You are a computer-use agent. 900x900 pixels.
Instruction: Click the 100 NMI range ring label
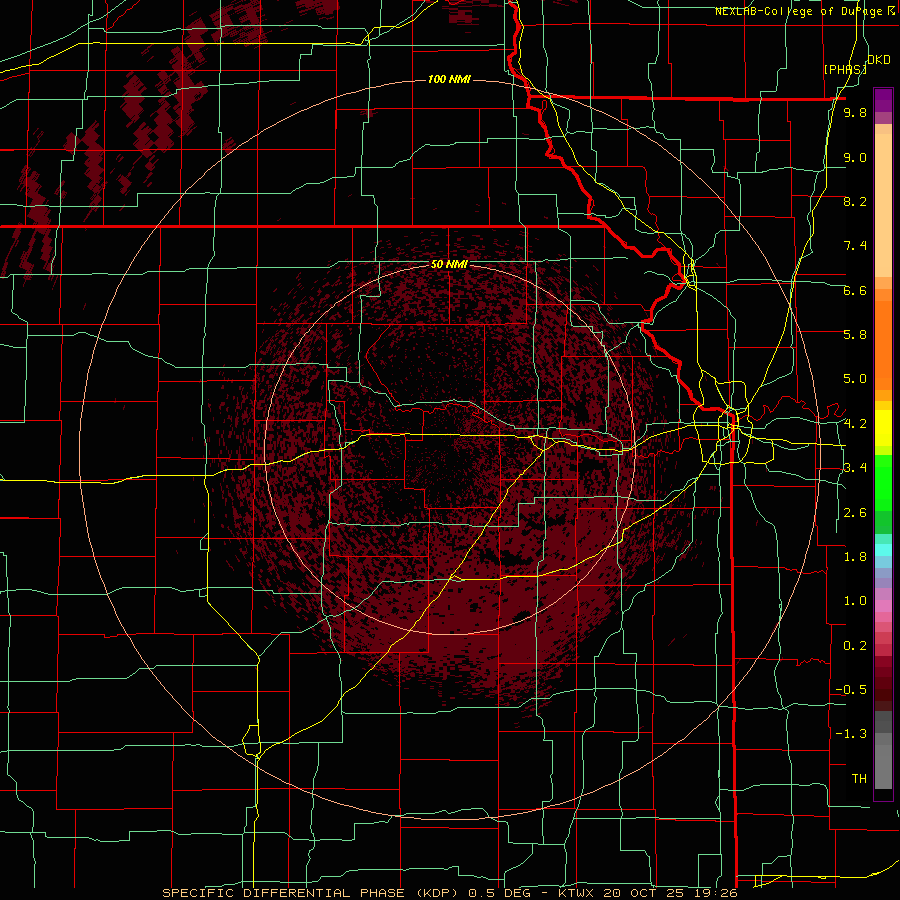tap(449, 79)
